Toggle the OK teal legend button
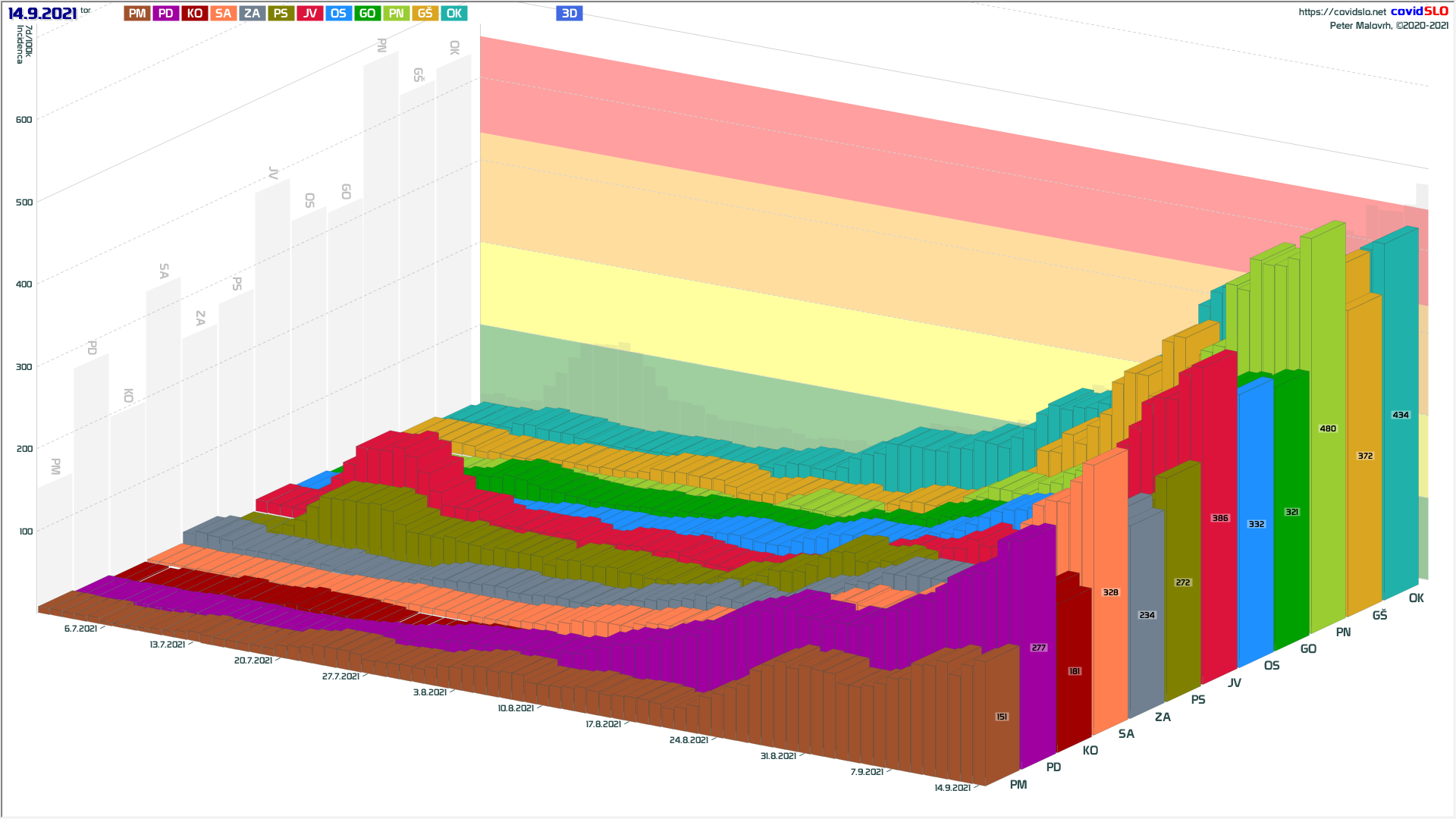 click(x=453, y=14)
